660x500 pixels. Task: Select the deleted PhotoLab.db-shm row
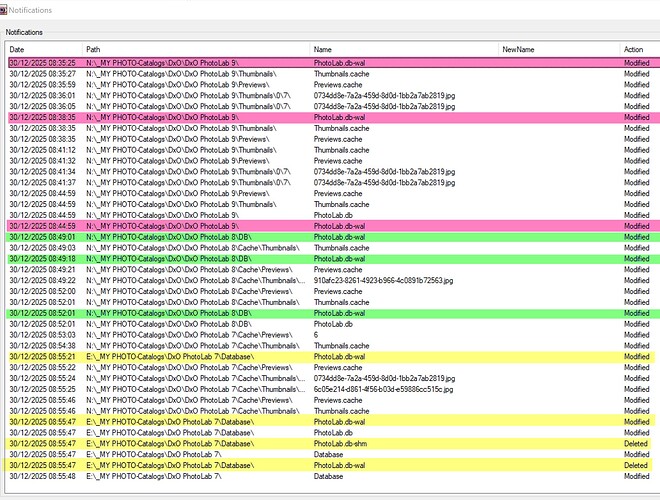click(x=330, y=443)
